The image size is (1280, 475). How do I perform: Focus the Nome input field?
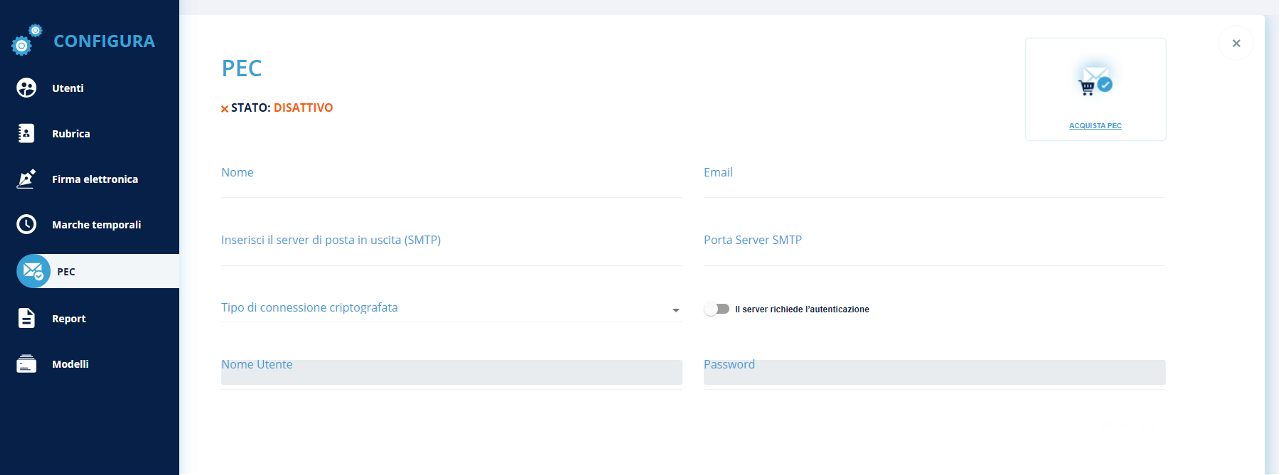tap(451, 182)
